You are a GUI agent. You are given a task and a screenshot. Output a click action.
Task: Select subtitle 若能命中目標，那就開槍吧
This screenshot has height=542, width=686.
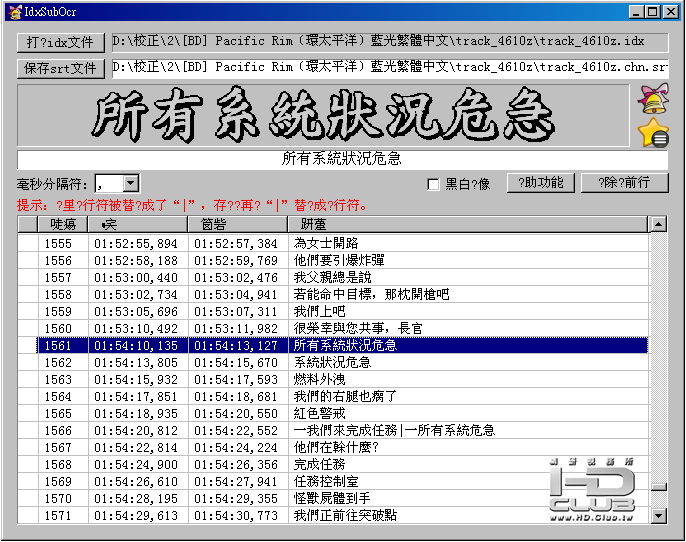[332, 294]
